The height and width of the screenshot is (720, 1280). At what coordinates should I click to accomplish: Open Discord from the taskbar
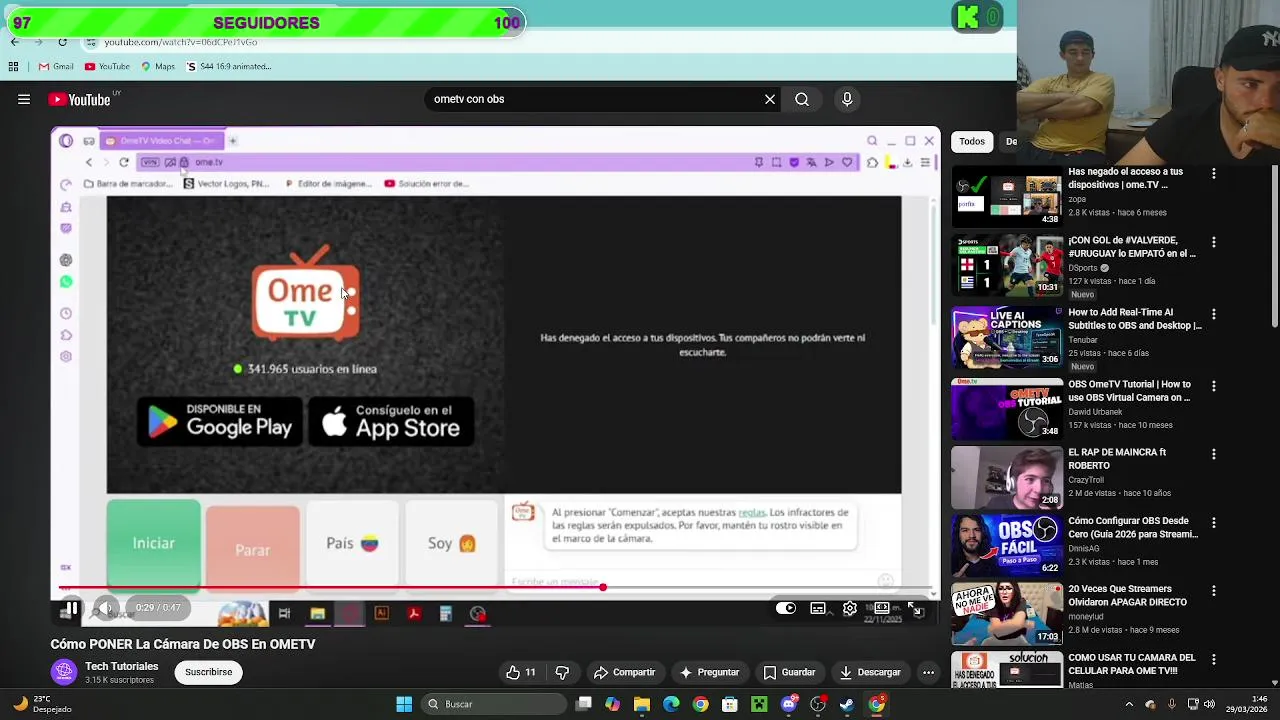[x=789, y=704]
